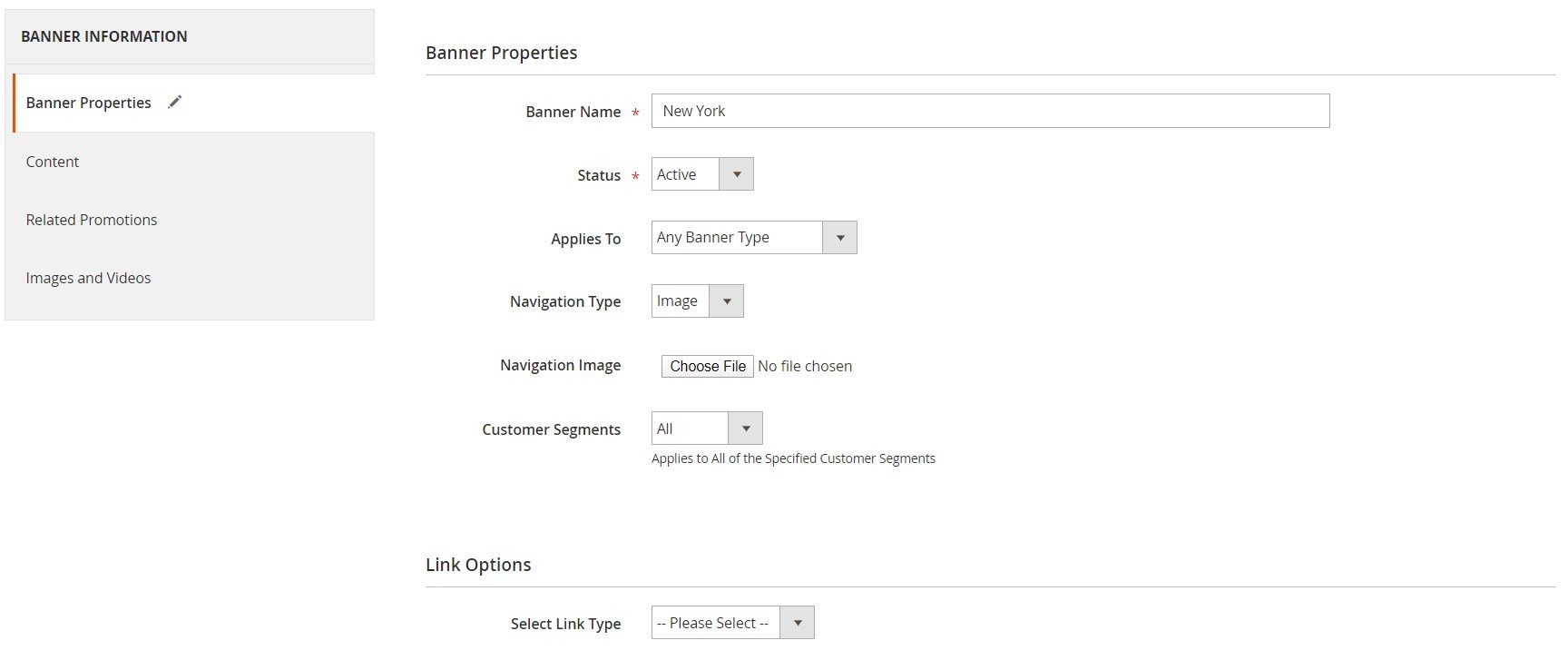Image resolution: width=1568 pixels, height=670 pixels.
Task: Click the Navigation Type label
Action: point(565,301)
